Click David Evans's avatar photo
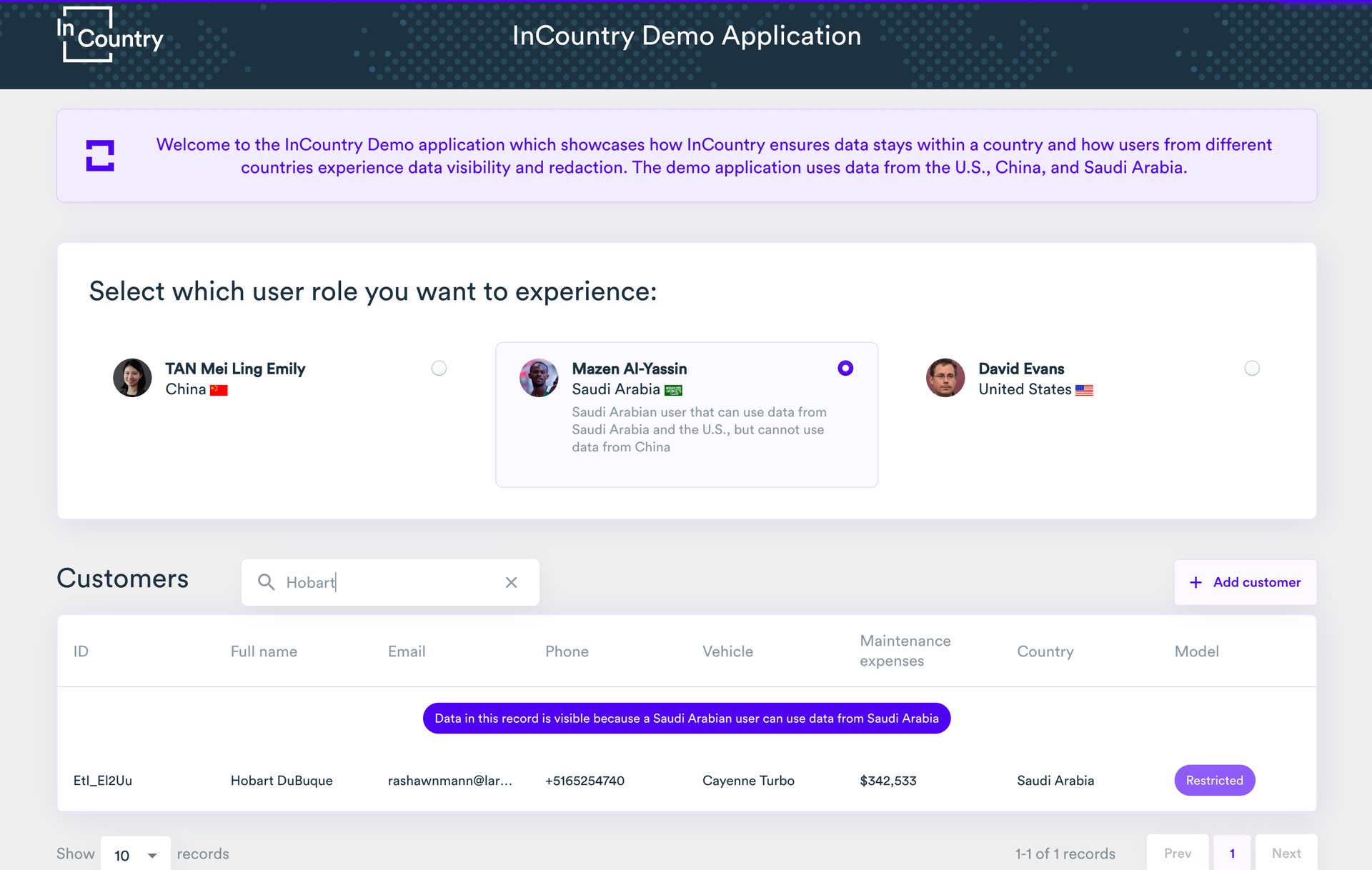Viewport: 1372px width, 870px height. tap(945, 378)
